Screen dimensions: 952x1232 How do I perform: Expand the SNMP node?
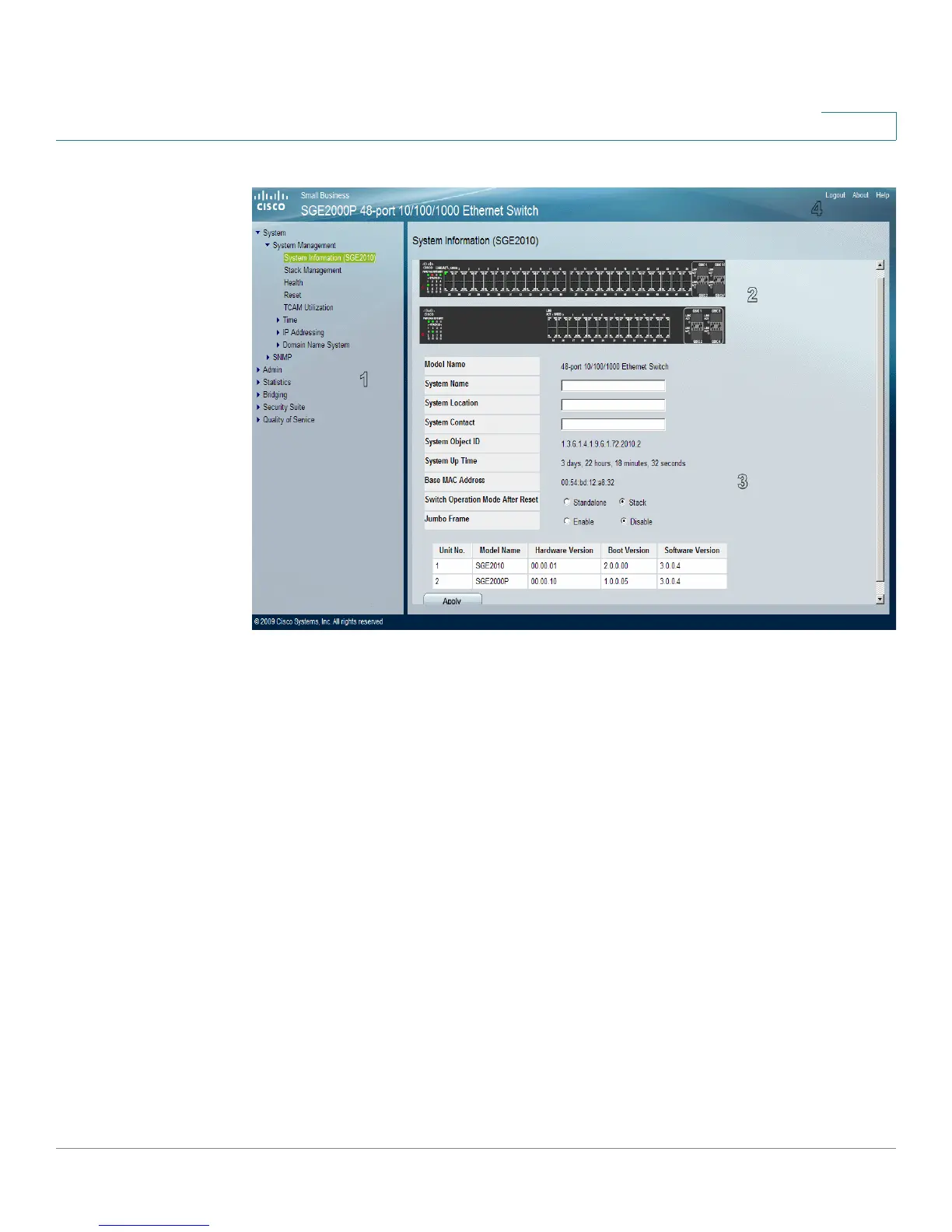point(268,357)
